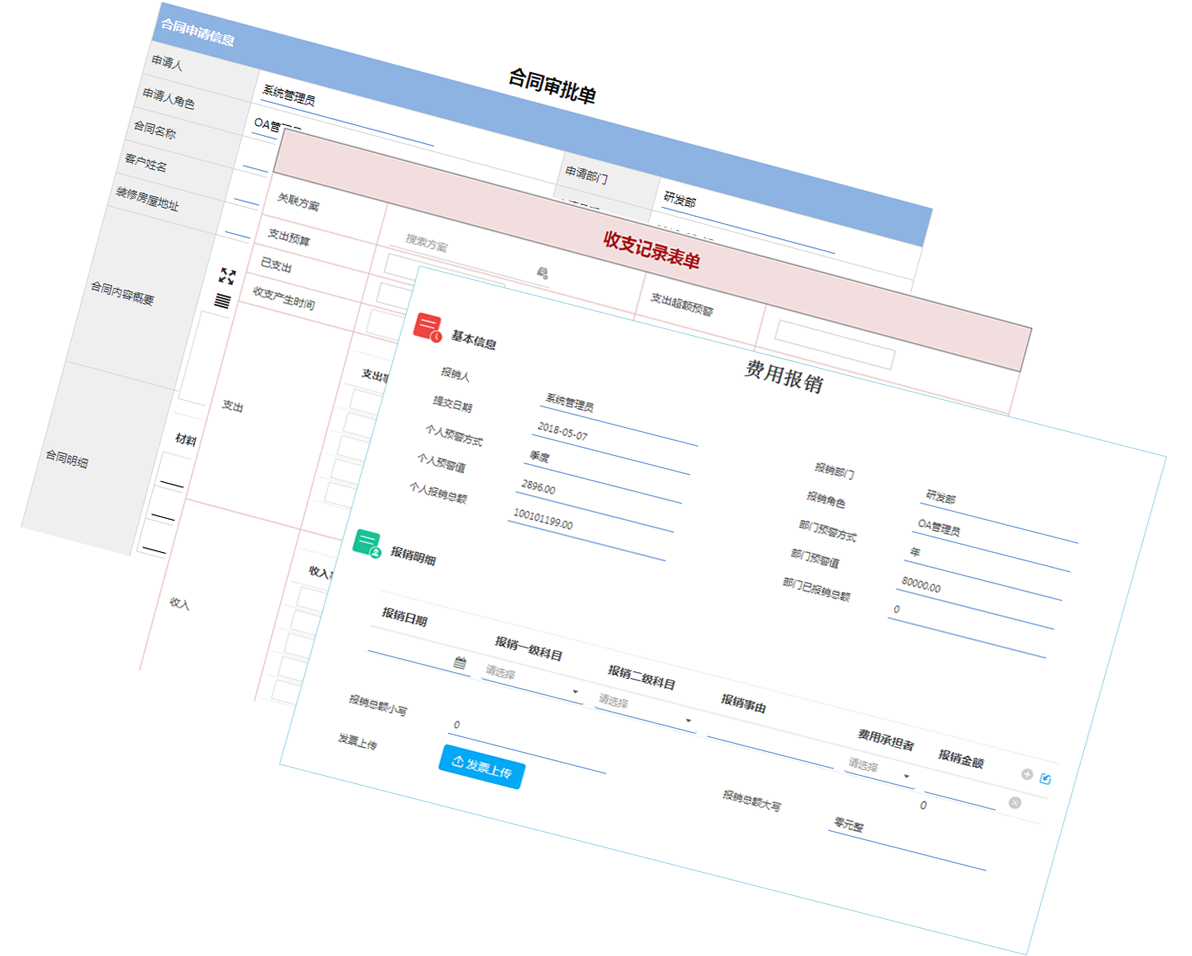Click the 支出预算 label
1192x956 pixels.
(289, 238)
